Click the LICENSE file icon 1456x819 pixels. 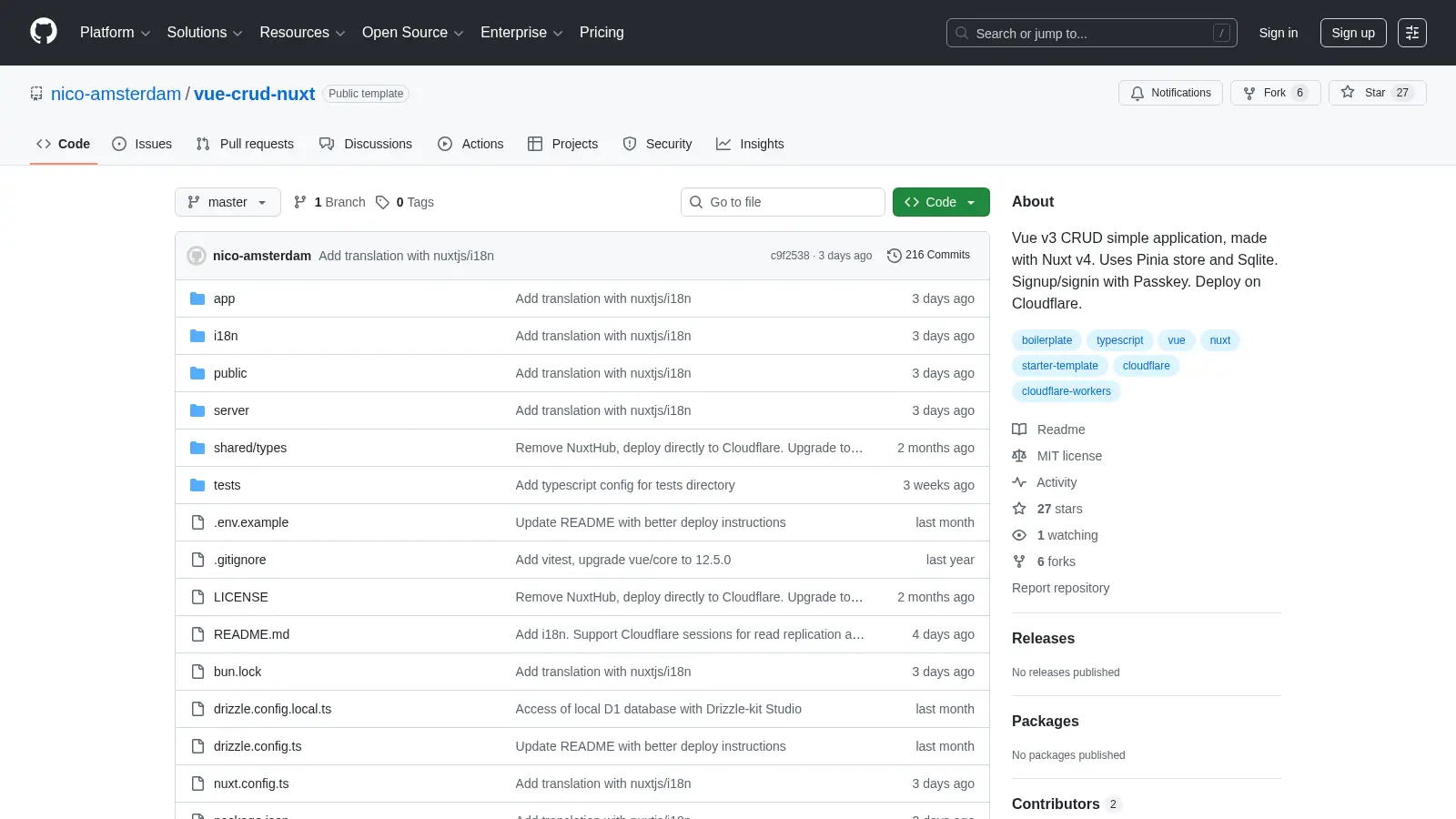pyautogui.click(x=197, y=597)
